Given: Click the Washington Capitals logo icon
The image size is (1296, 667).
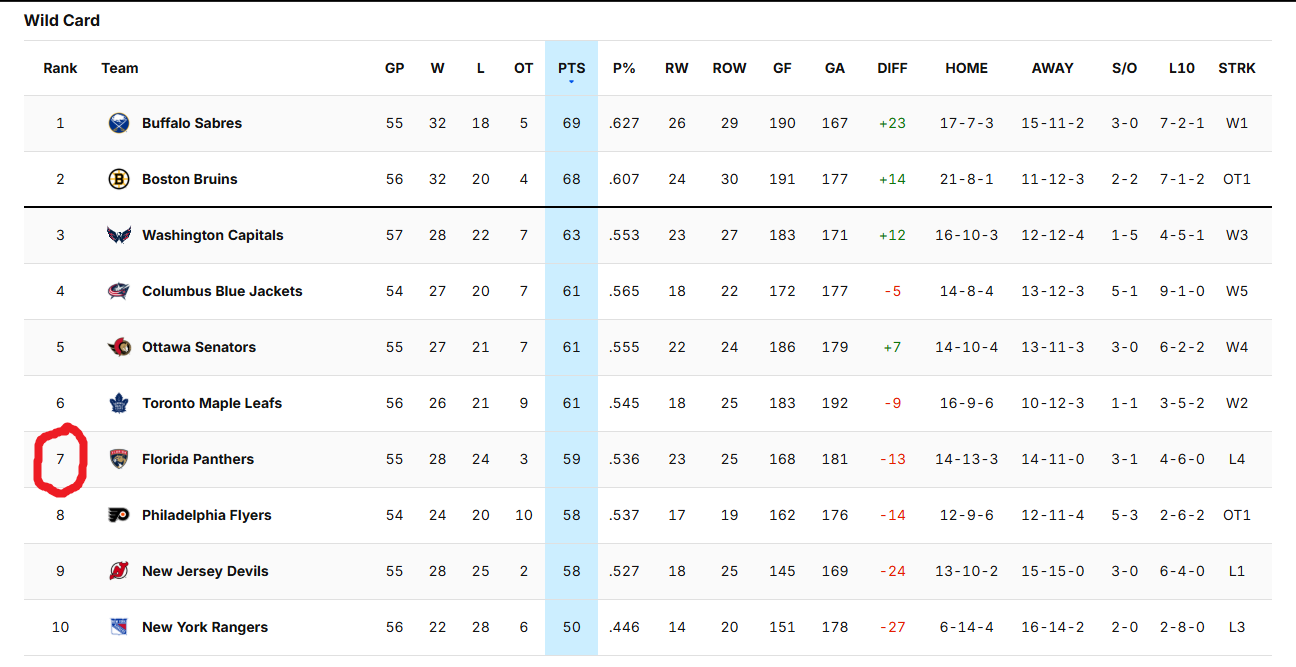Looking at the screenshot, I should tap(119, 235).
